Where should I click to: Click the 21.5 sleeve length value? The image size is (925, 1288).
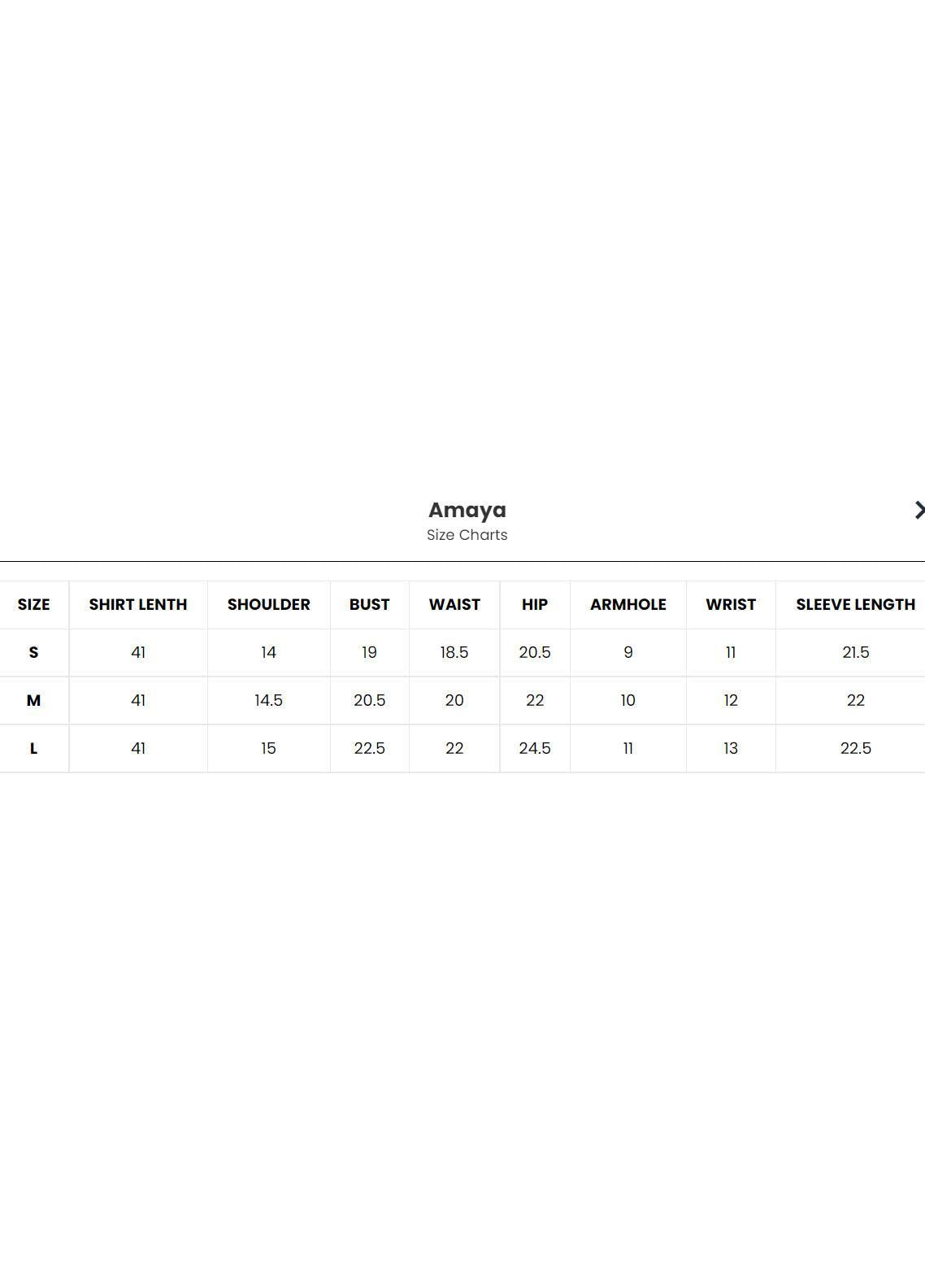(855, 652)
